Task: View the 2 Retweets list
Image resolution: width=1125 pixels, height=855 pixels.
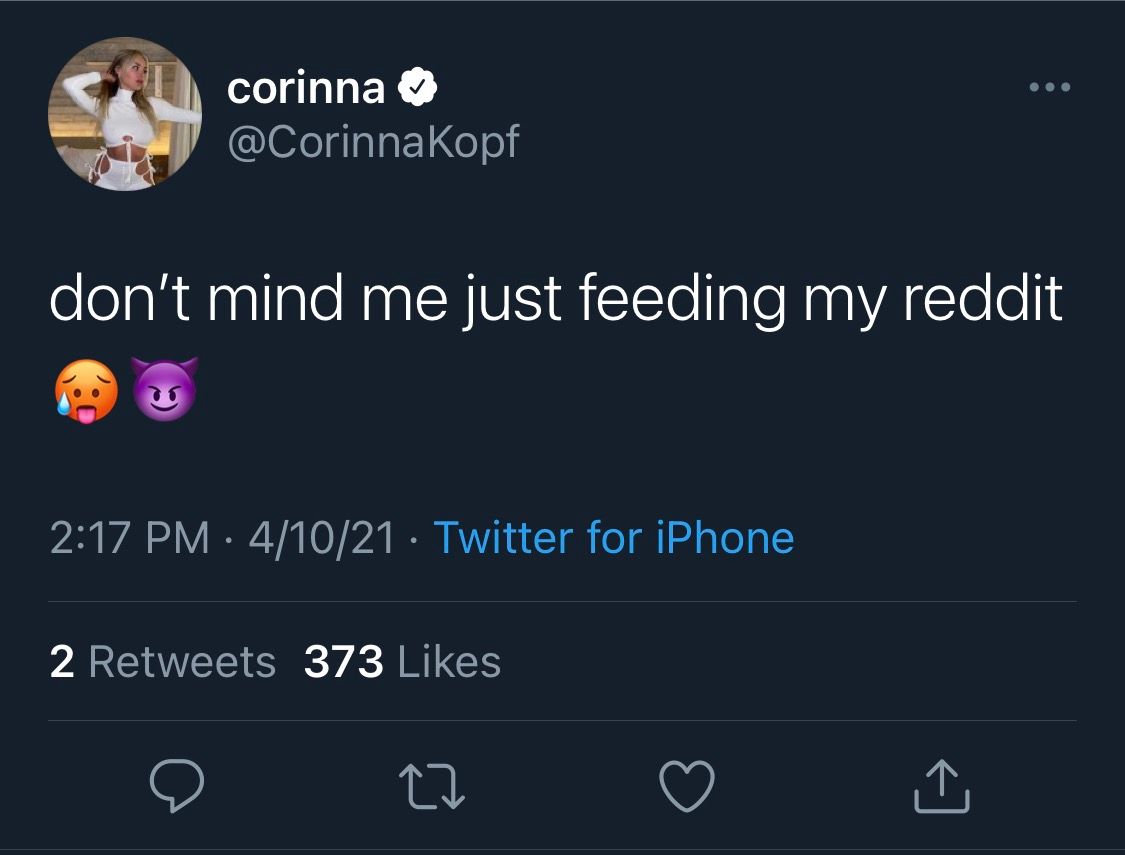Action: pos(162,661)
